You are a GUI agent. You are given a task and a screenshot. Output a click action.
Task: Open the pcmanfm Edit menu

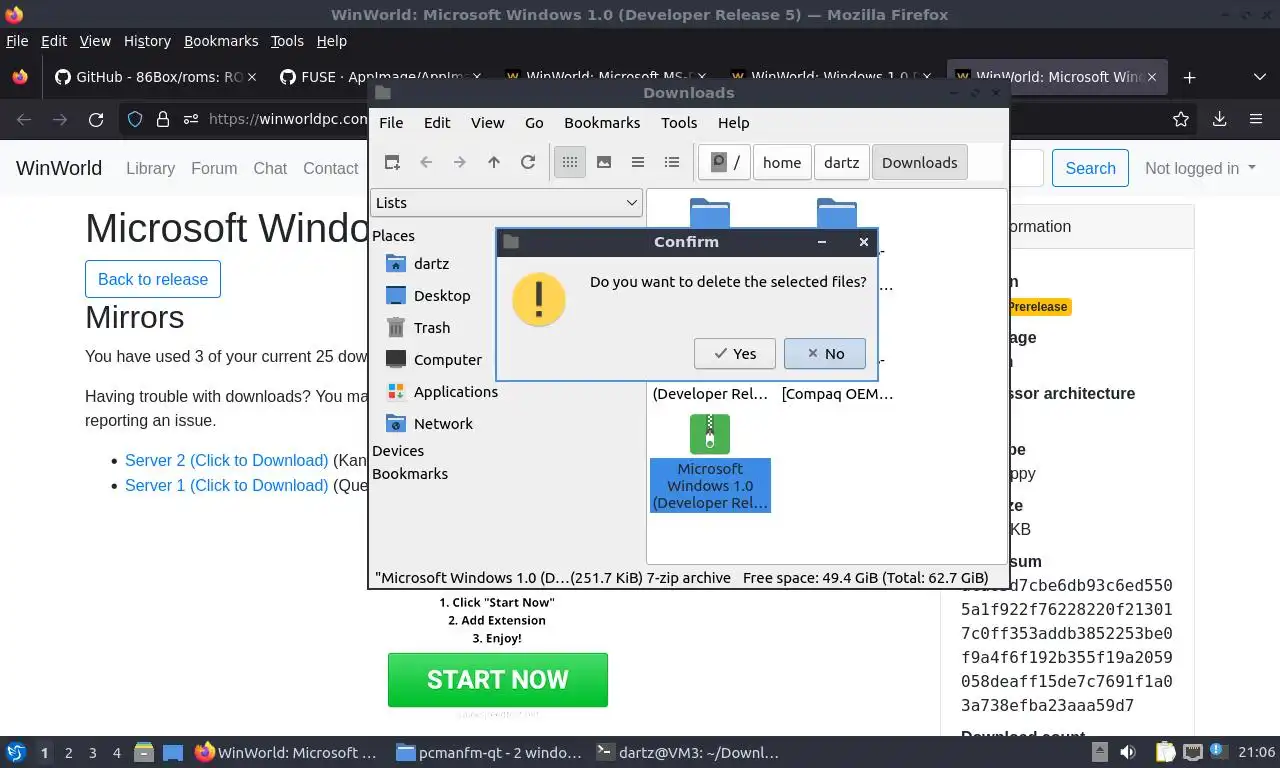(437, 122)
